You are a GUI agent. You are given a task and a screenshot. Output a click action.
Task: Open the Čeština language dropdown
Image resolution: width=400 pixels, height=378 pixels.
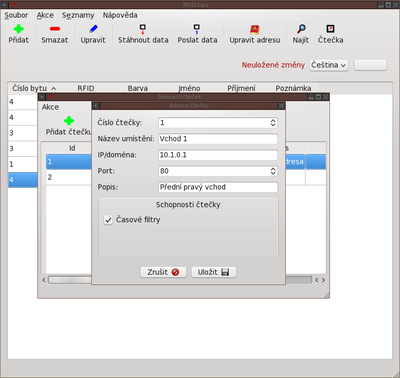[329, 65]
